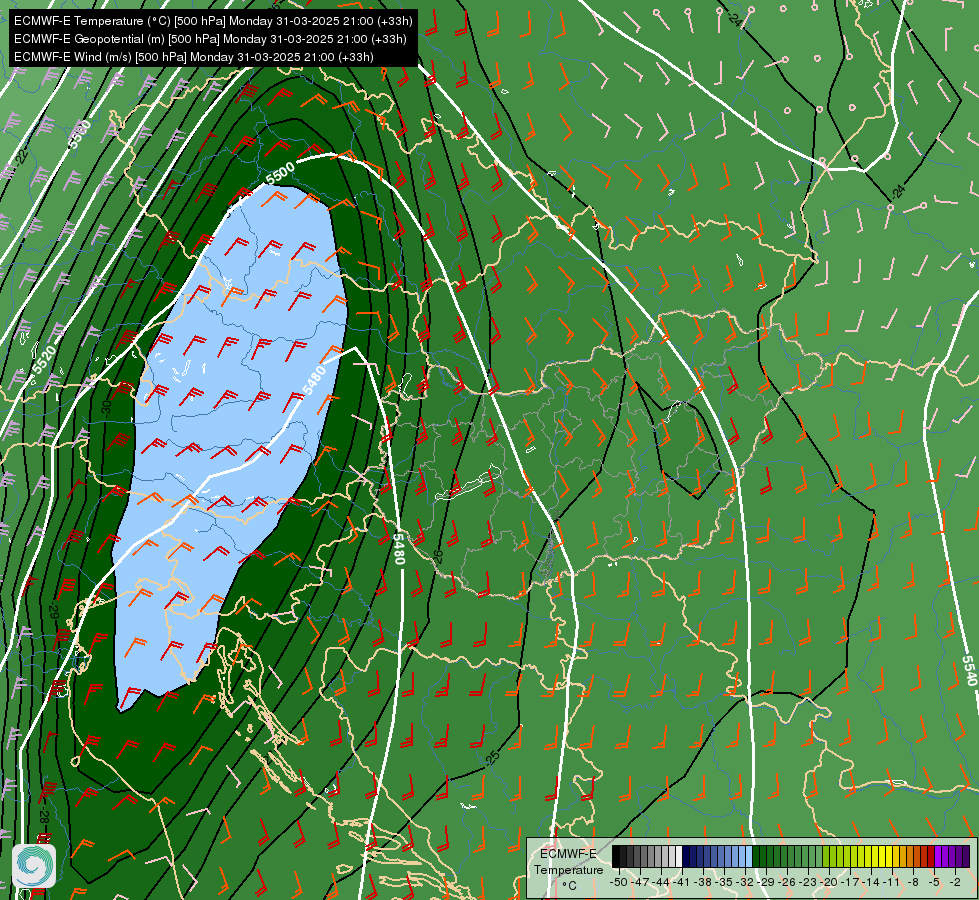Pick the purple swatch at legend's warmest end
This screenshot has width=979, height=900.
pyautogui.click(x=966, y=856)
